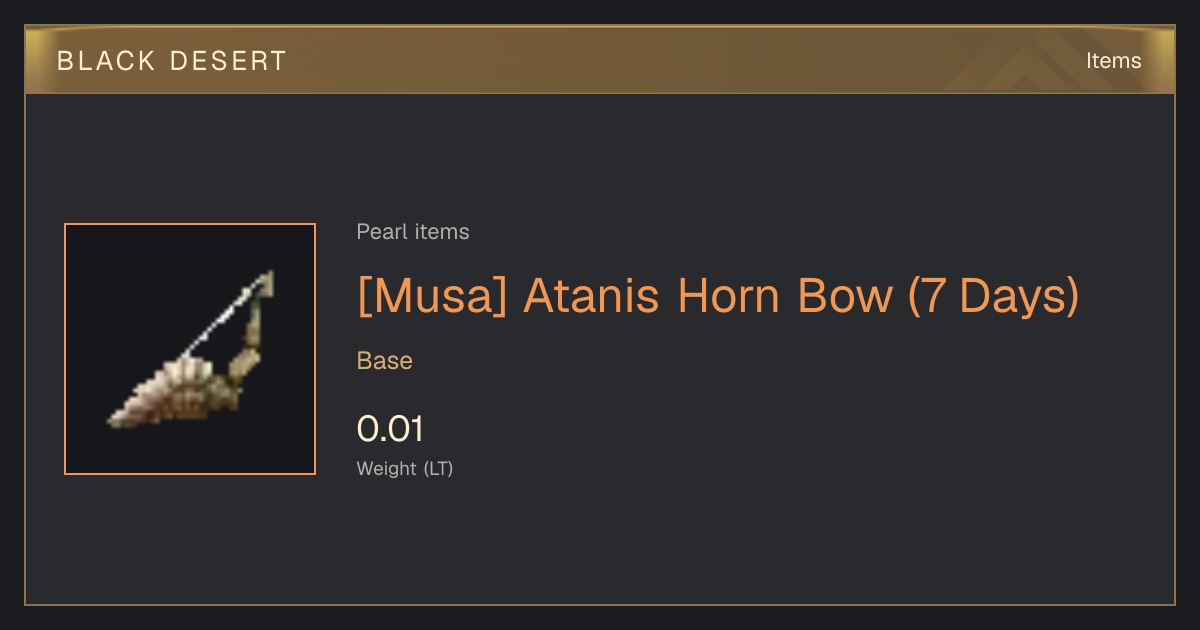Viewport: 1200px width, 630px height.
Task: Click the Pearl items category text
Action: [413, 232]
